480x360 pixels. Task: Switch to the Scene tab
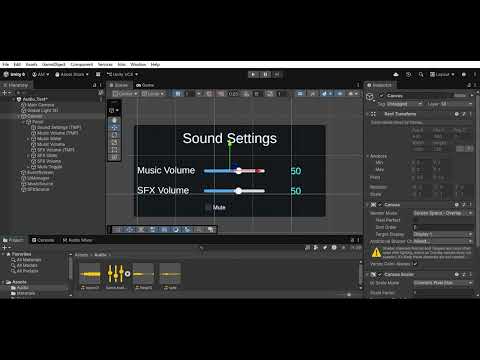tap(119, 85)
